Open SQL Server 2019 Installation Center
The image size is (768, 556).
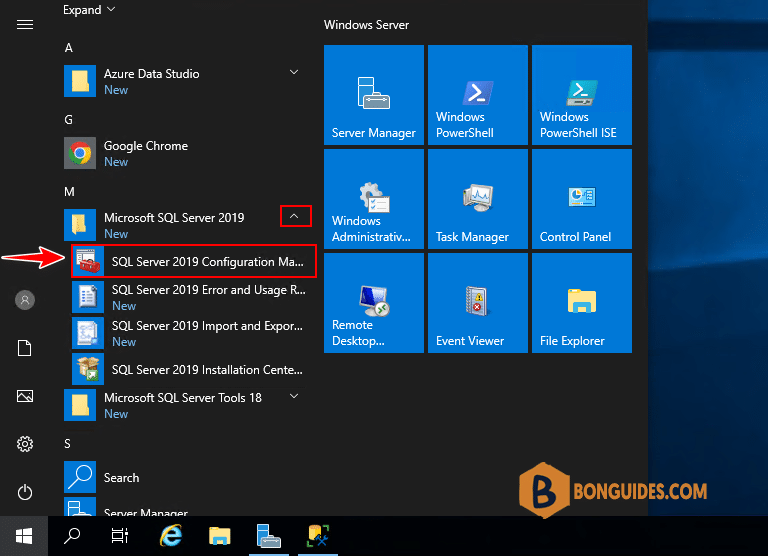pyautogui.click(x=192, y=369)
